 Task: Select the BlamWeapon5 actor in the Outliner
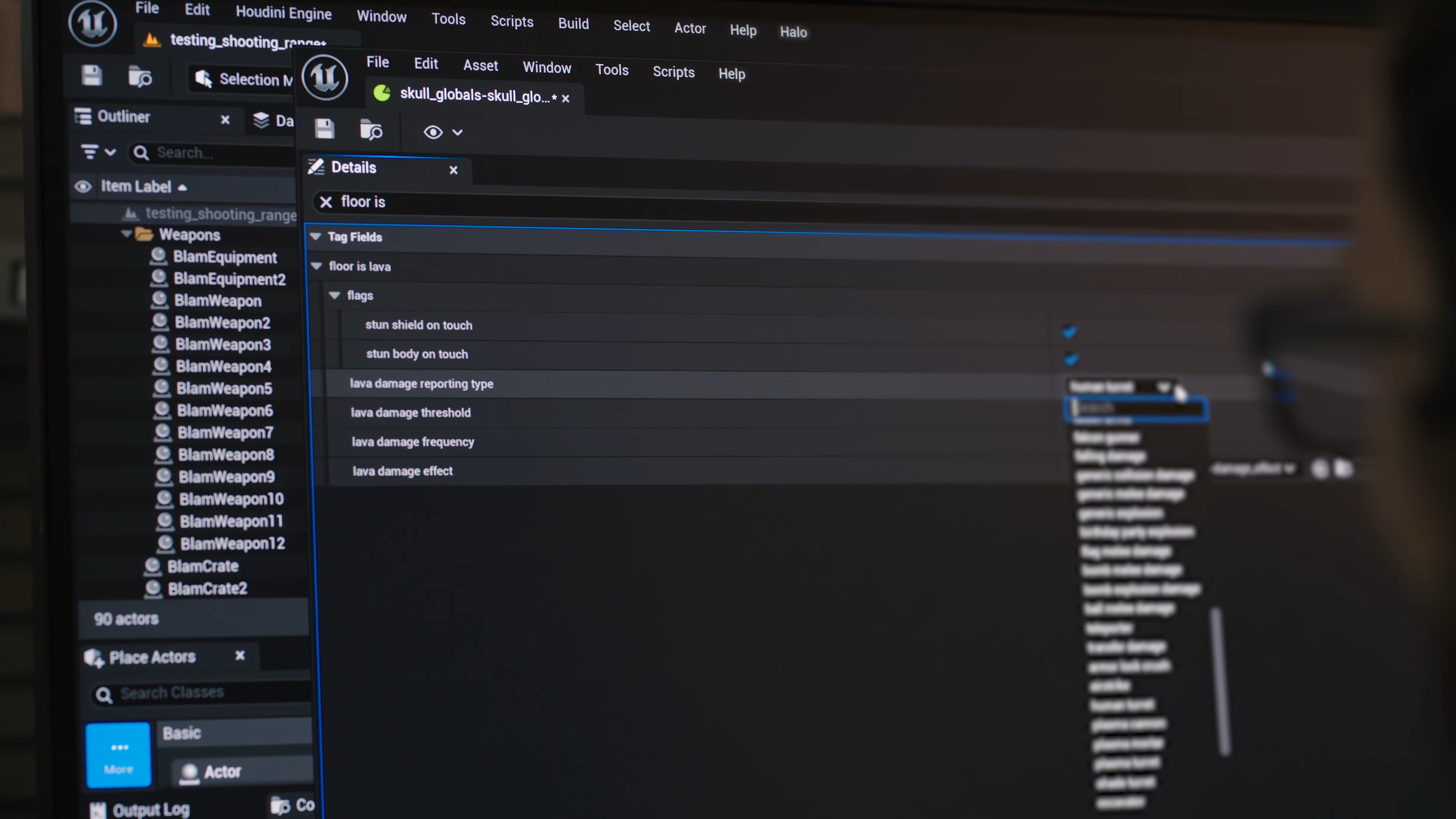tap(223, 388)
